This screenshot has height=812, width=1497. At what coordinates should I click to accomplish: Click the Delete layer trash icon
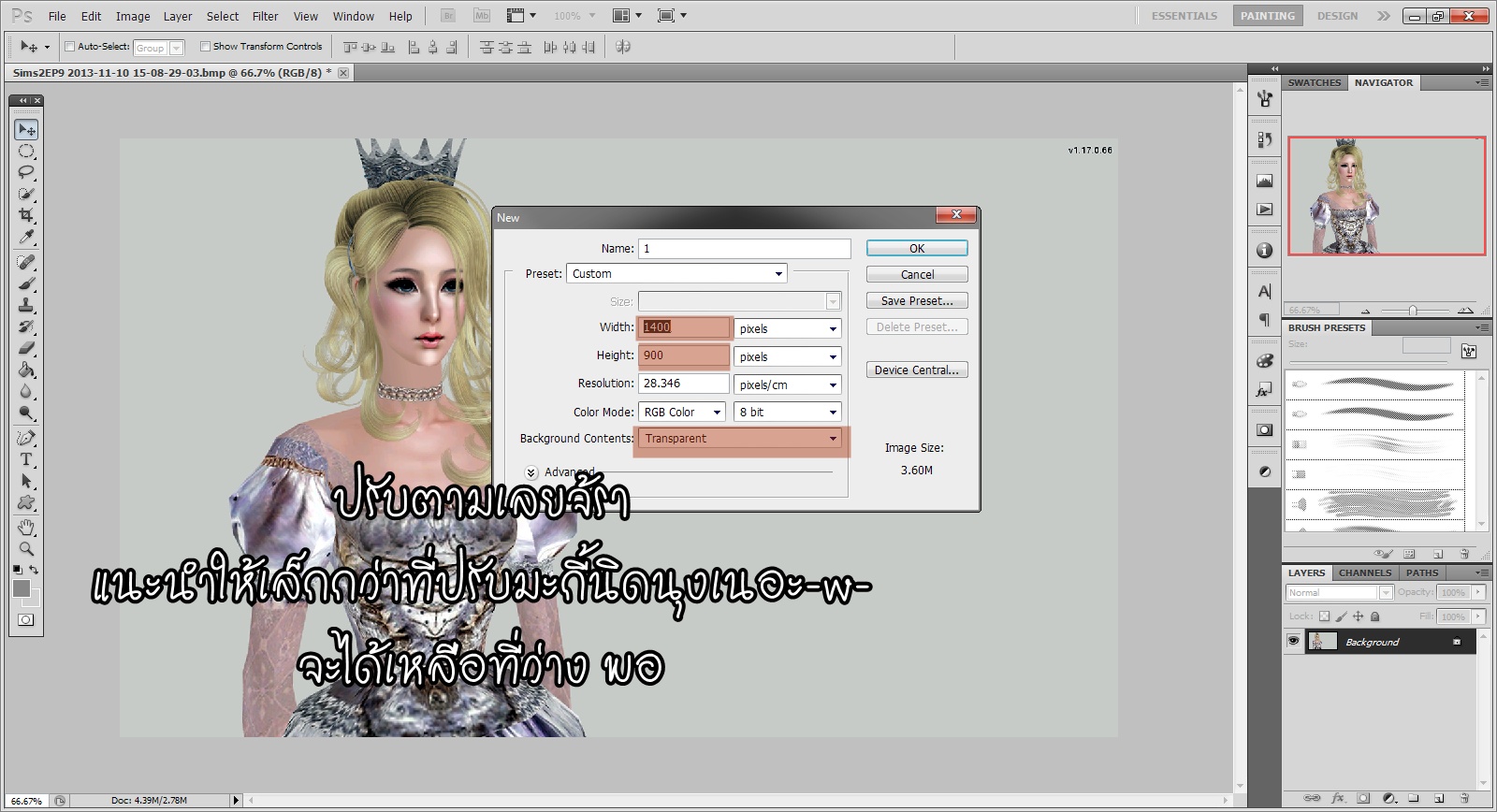coord(1464,798)
